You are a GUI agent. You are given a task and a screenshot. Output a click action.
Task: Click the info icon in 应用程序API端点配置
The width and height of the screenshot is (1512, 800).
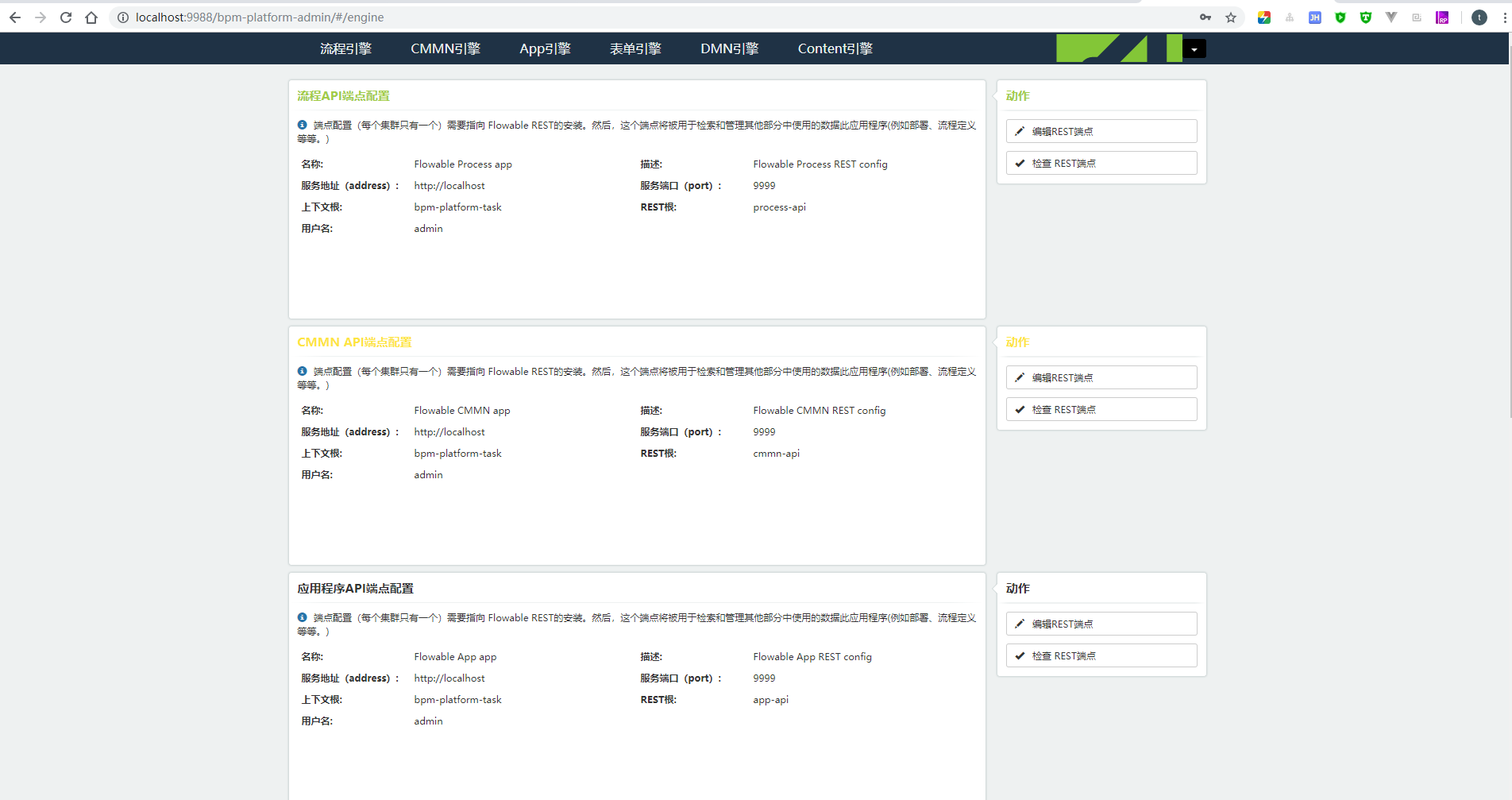[x=303, y=617]
